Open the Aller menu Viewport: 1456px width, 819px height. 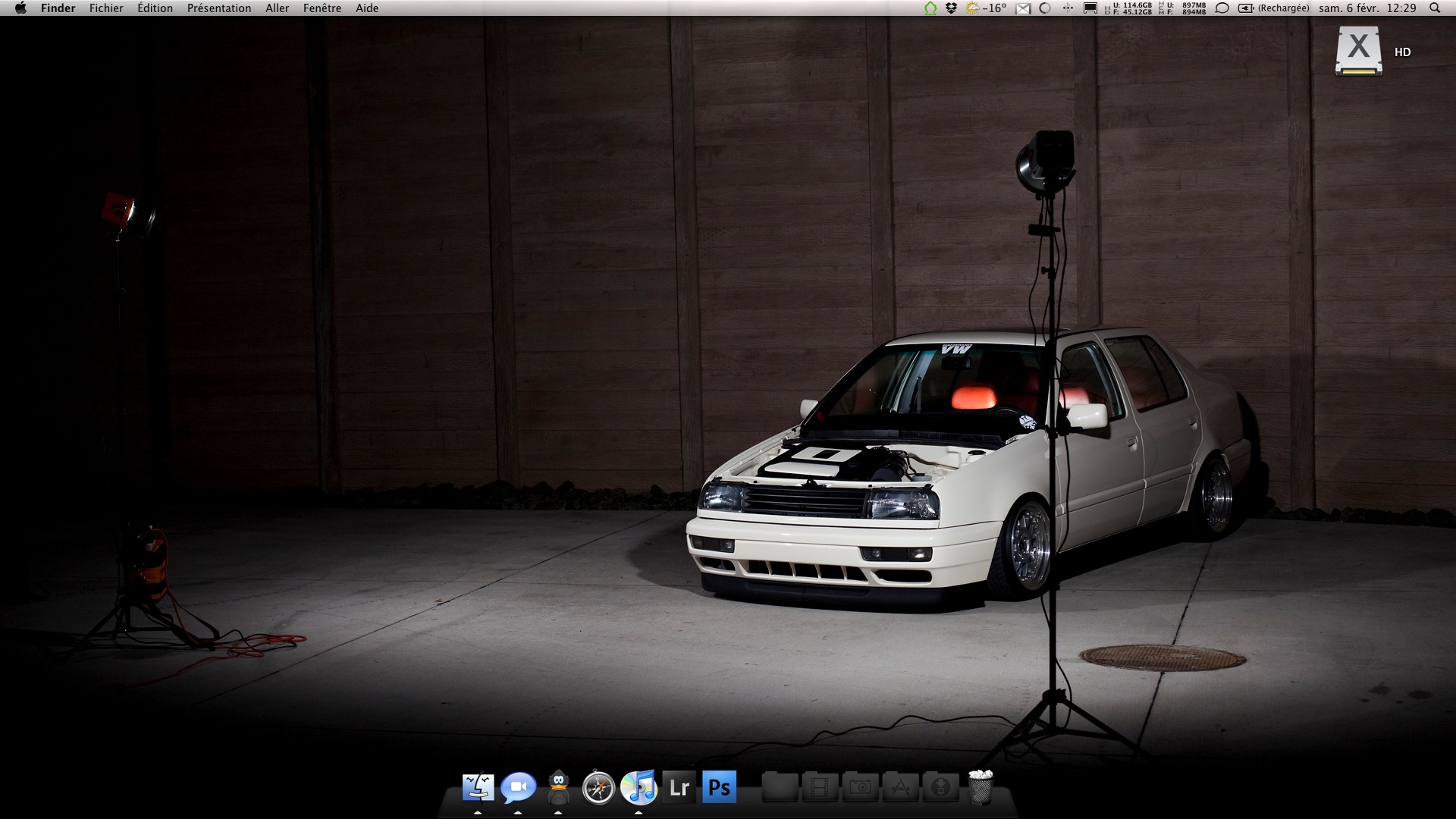pos(277,8)
